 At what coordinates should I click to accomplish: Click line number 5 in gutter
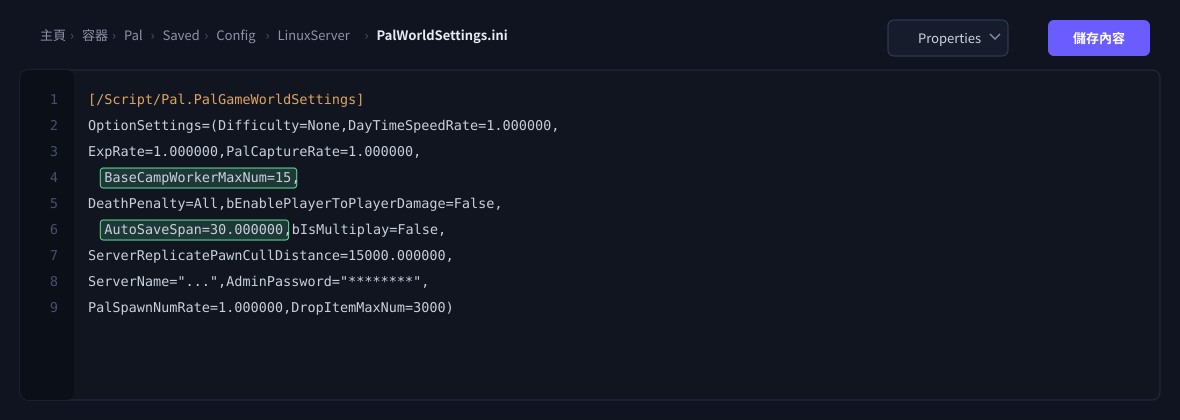pyautogui.click(x=53, y=203)
